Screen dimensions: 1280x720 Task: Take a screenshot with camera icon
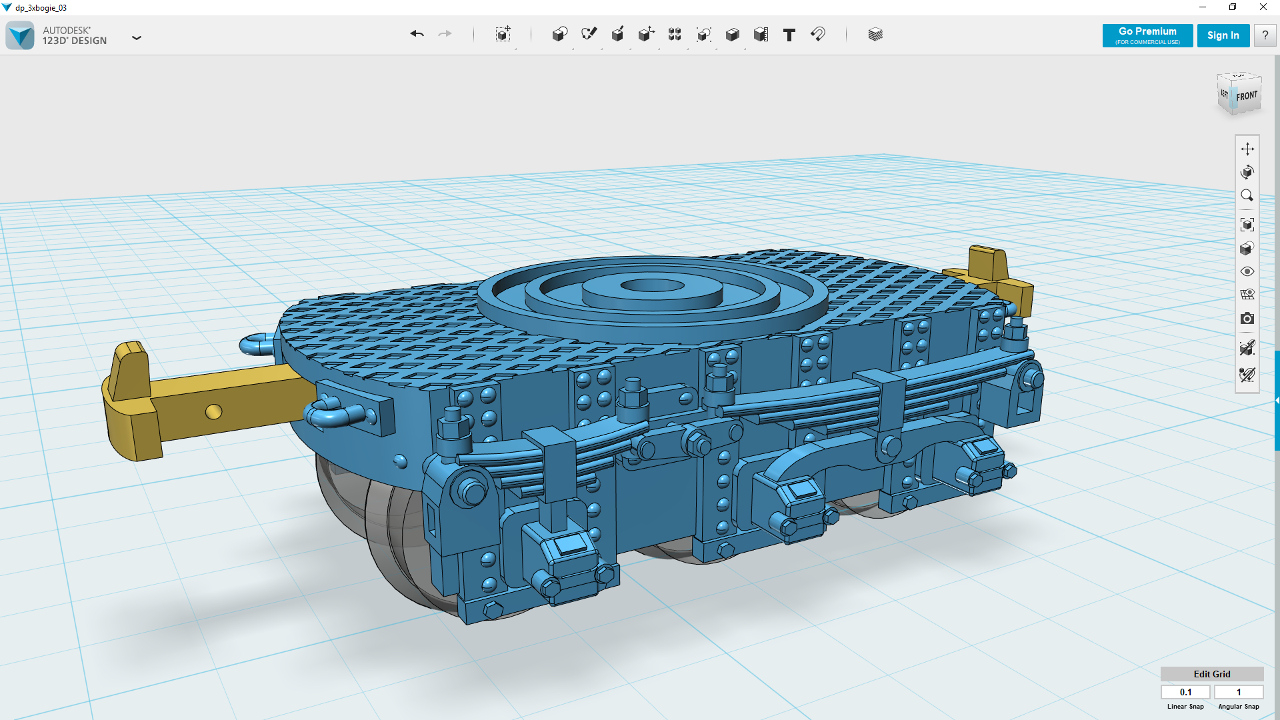(x=1247, y=319)
